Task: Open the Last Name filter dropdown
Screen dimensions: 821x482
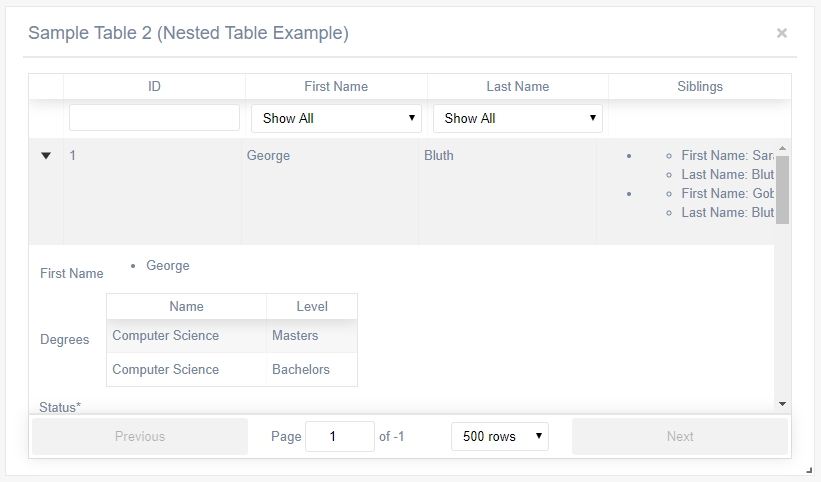Action: tap(518, 118)
